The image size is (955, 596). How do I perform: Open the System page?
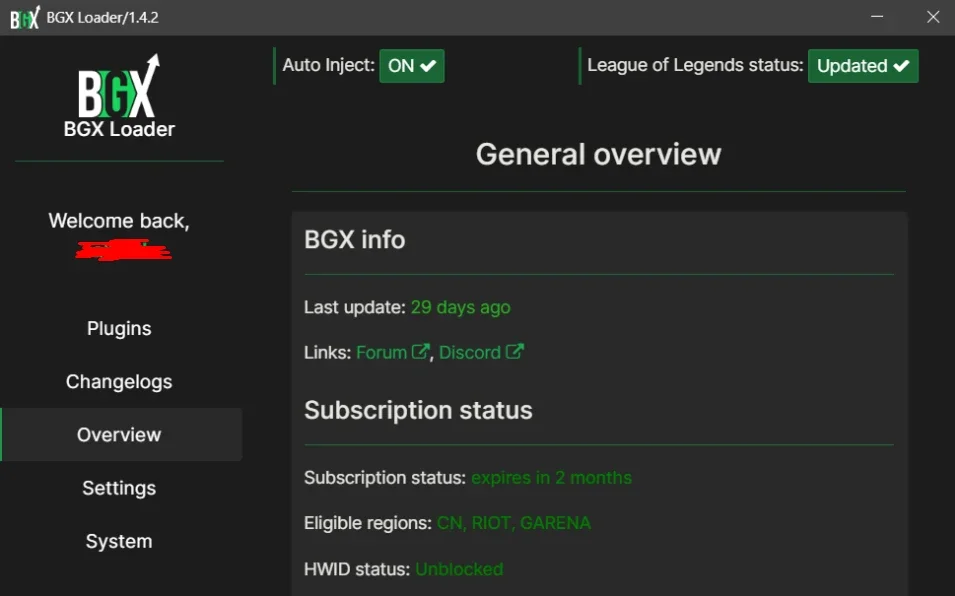coord(119,541)
